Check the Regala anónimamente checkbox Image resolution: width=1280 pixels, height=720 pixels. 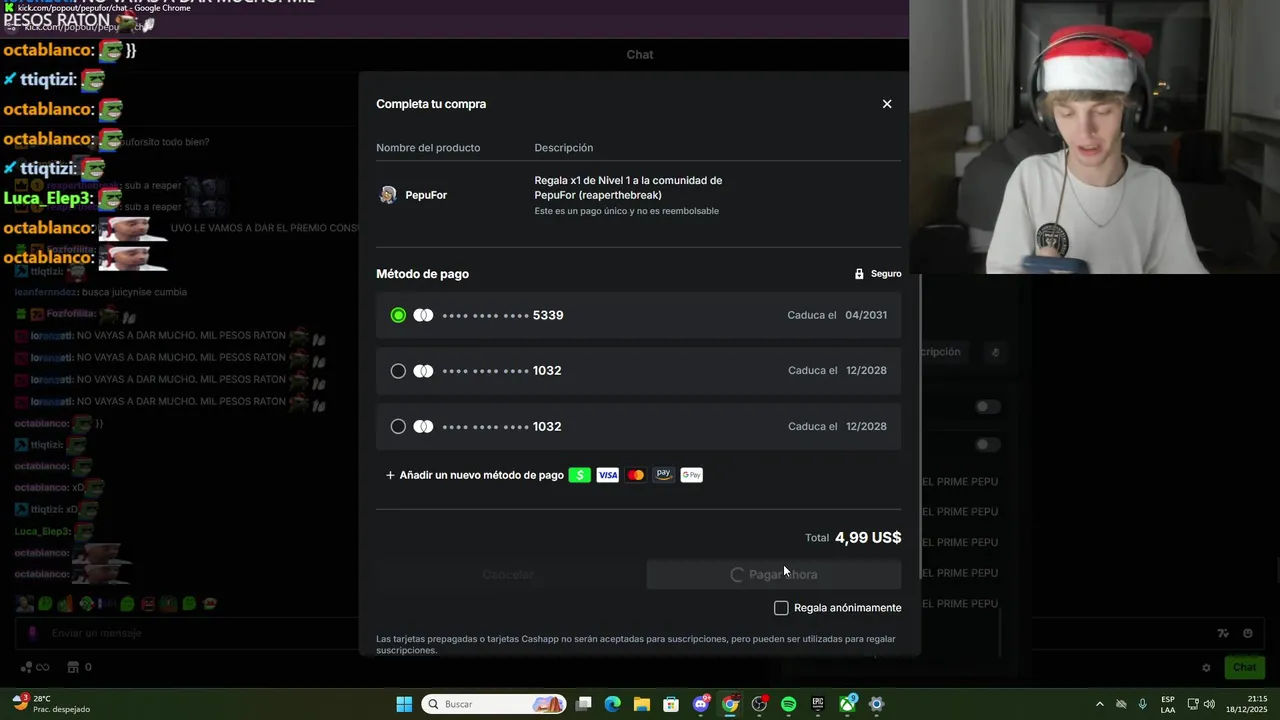781,608
